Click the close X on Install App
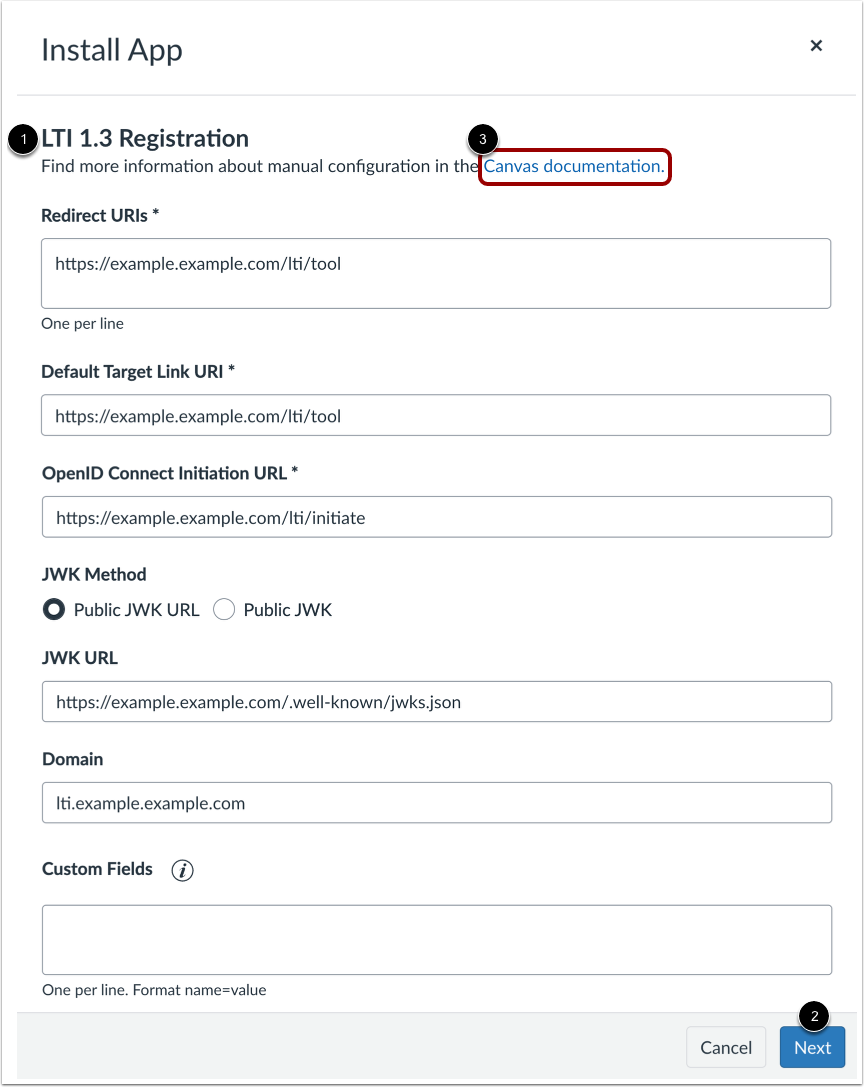Screen dimensions: 864x1087 coord(816,45)
